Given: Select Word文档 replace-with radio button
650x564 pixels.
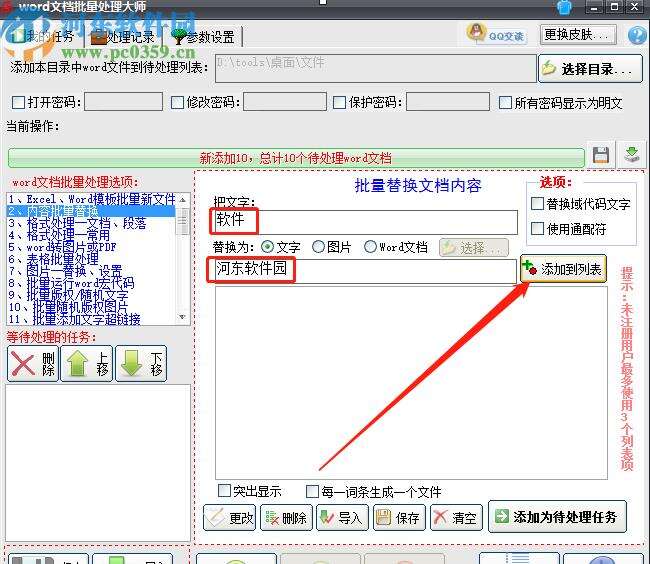Looking at the screenshot, I should (x=370, y=247).
